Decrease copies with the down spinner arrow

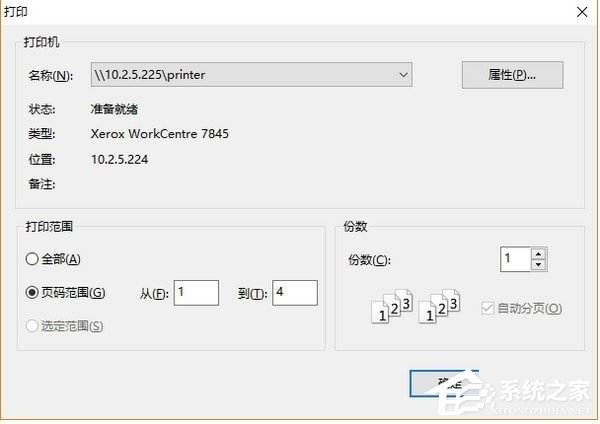pyautogui.click(x=539, y=266)
